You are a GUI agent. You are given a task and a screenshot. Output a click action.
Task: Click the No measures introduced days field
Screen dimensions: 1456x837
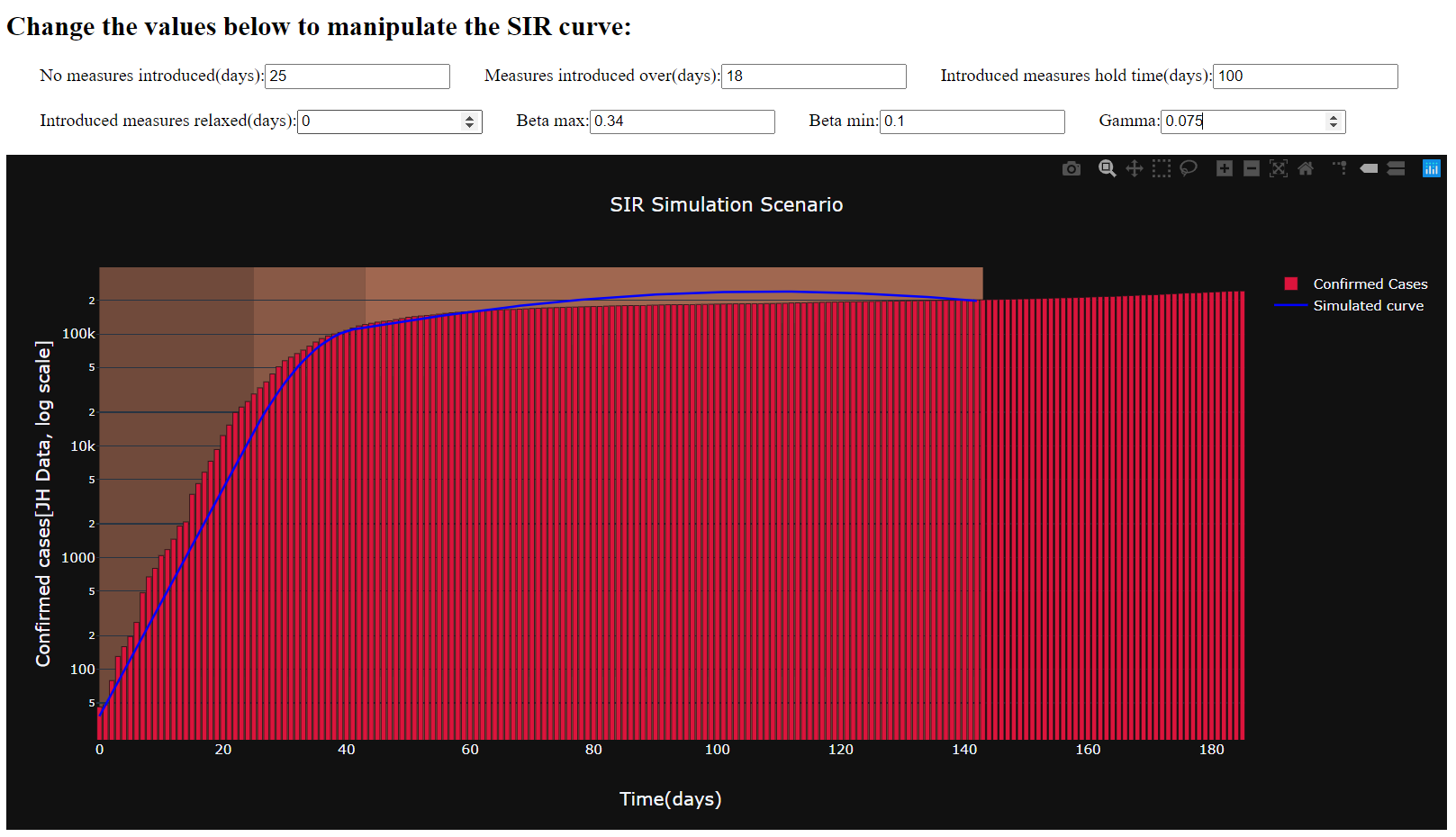click(x=357, y=76)
